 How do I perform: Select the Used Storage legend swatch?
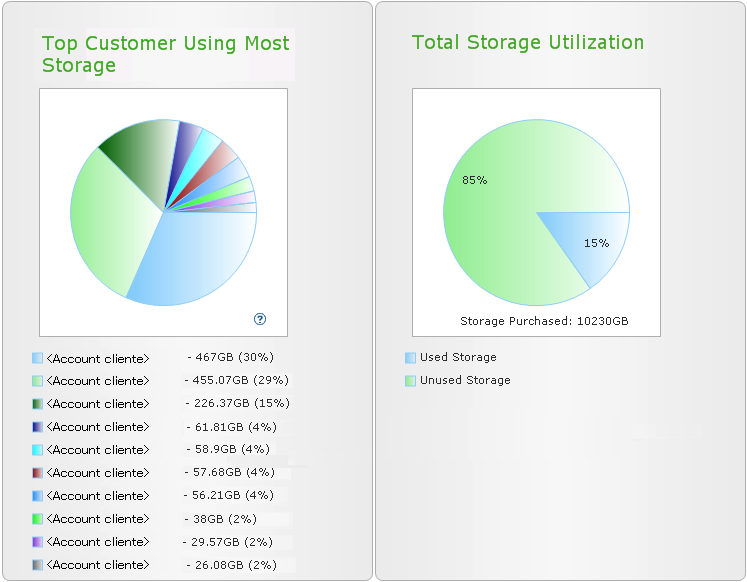tap(410, 357)
